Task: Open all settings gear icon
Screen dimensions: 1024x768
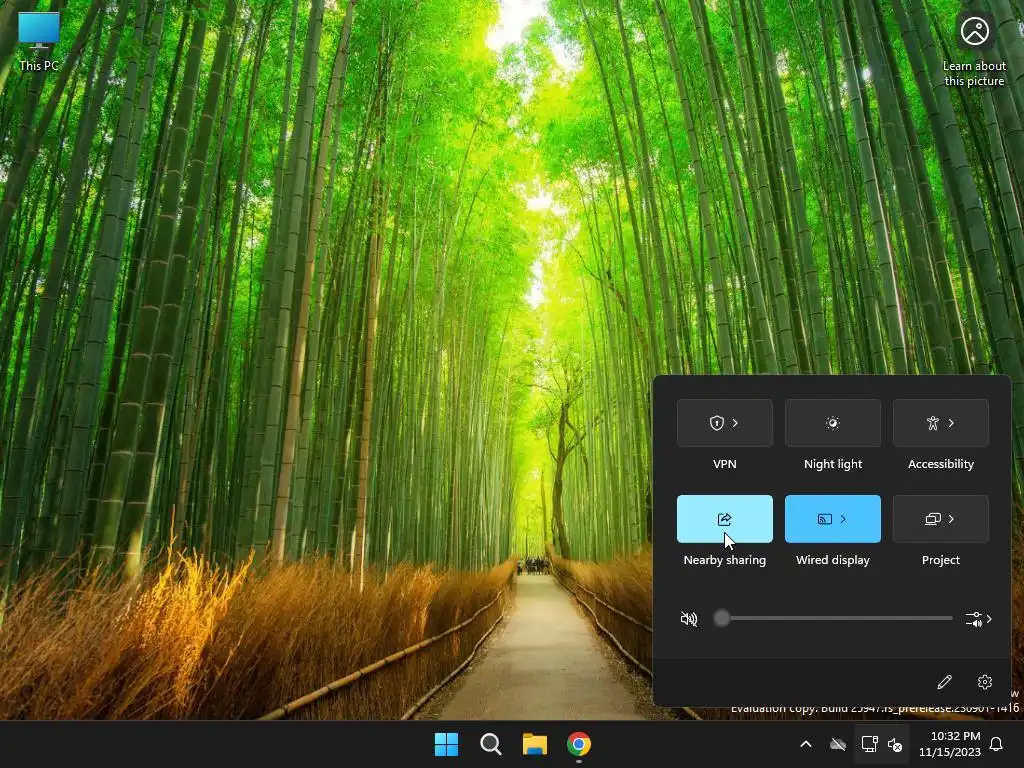Action: [985, 682]
